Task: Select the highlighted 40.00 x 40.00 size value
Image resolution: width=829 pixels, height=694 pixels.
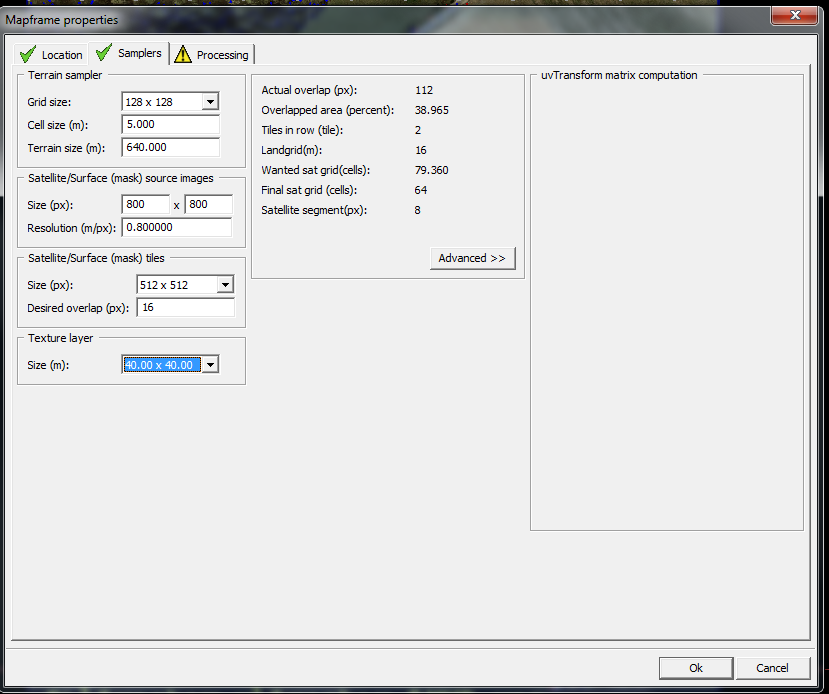Action: (x=160, y=364)
